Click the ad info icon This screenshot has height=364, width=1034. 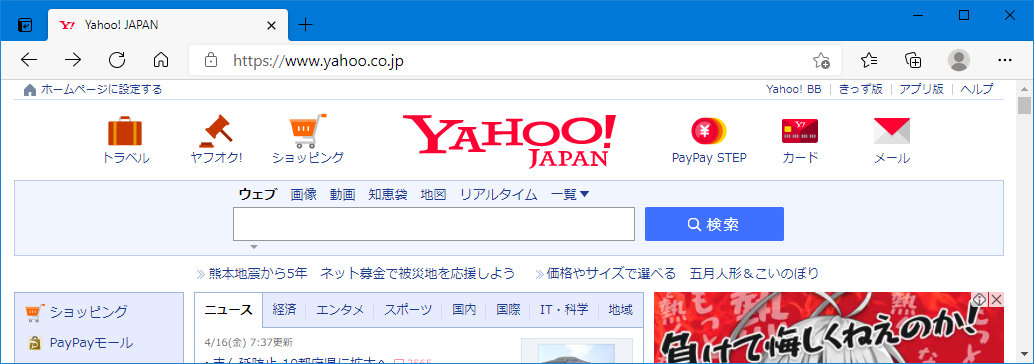pos(980,300)
